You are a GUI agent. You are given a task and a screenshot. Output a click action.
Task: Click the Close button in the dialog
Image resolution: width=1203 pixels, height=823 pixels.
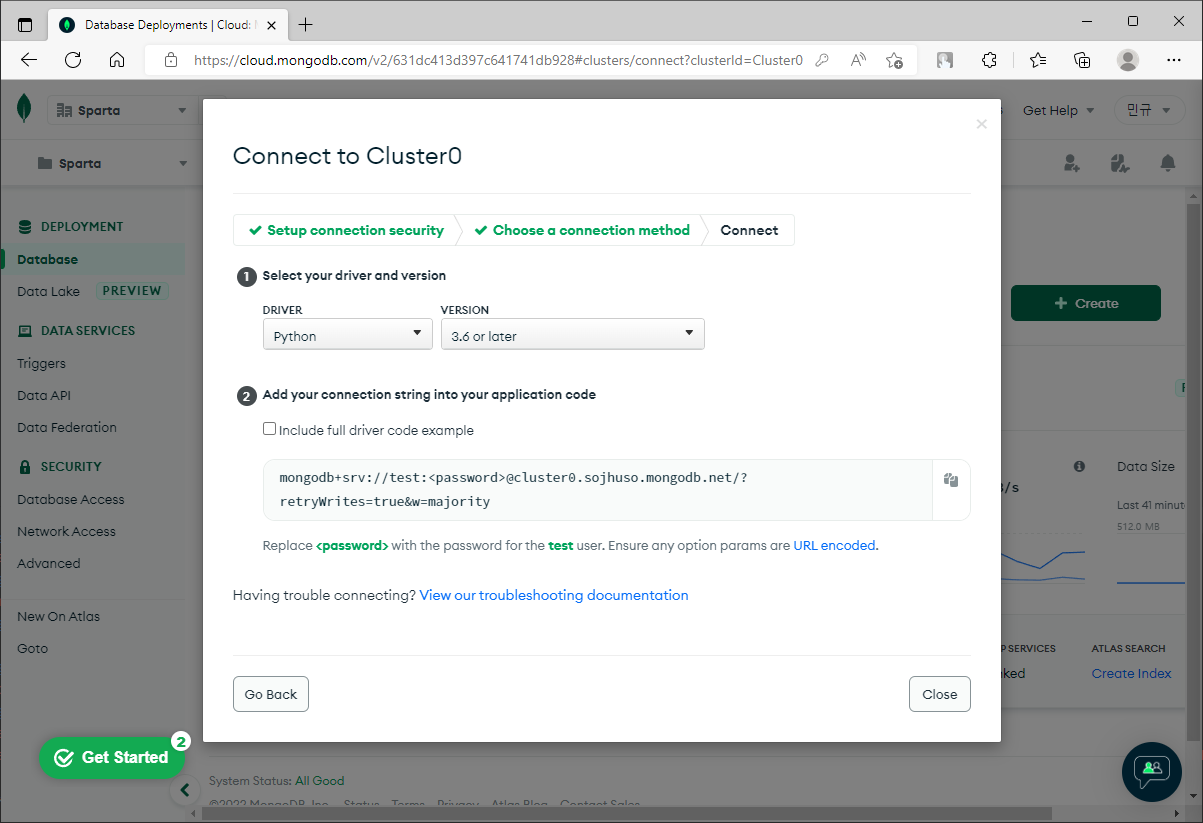tap(940, 694)
